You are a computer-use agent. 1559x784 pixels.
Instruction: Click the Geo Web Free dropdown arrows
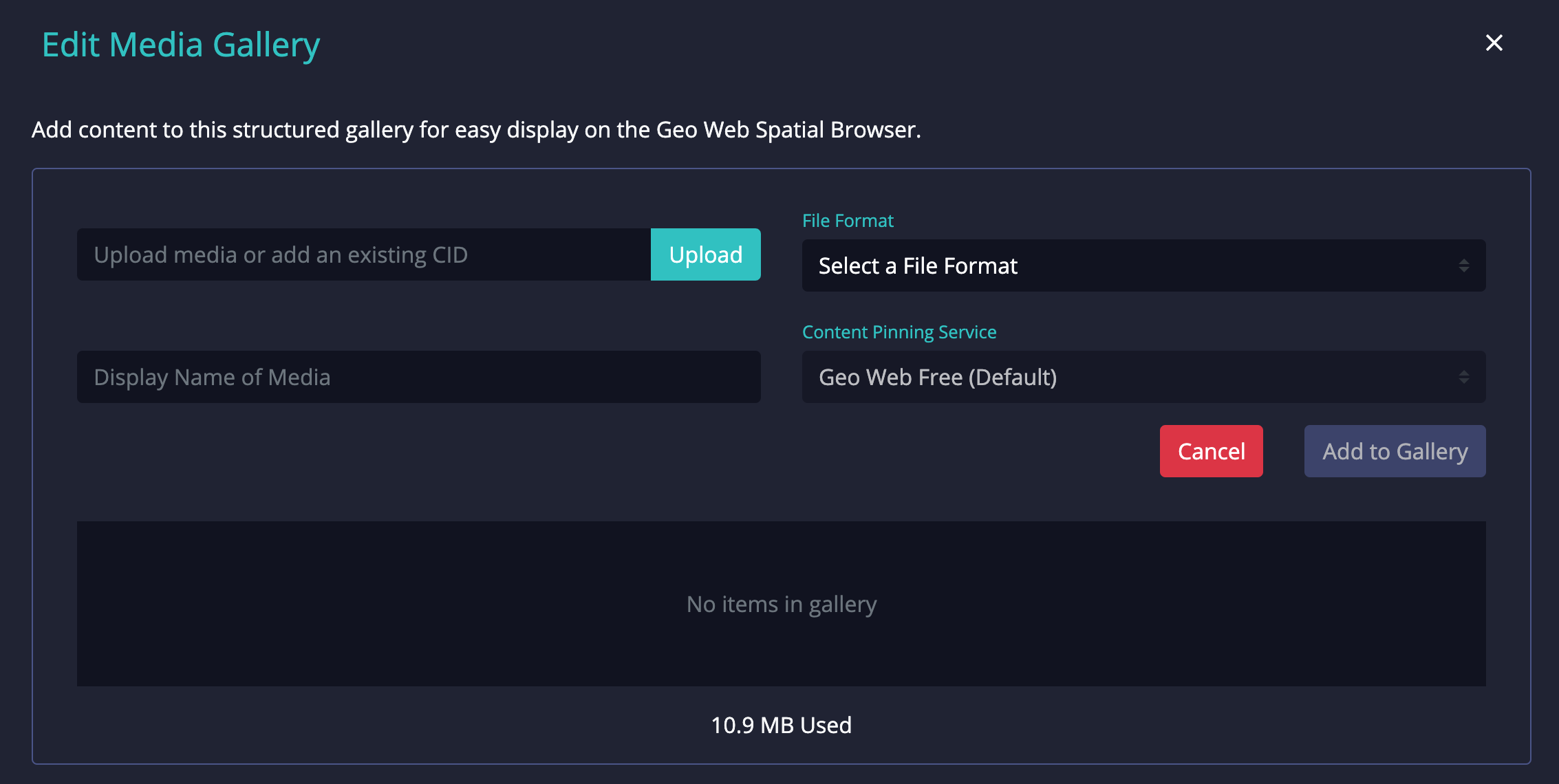tap(1463, 377)
